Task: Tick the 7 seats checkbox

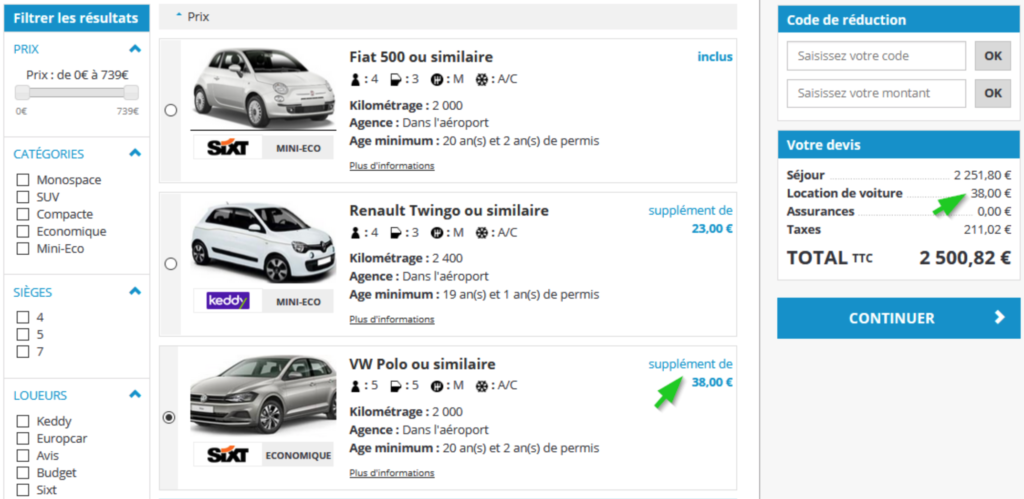Action: pyautogui.click(x=23, y=351)
